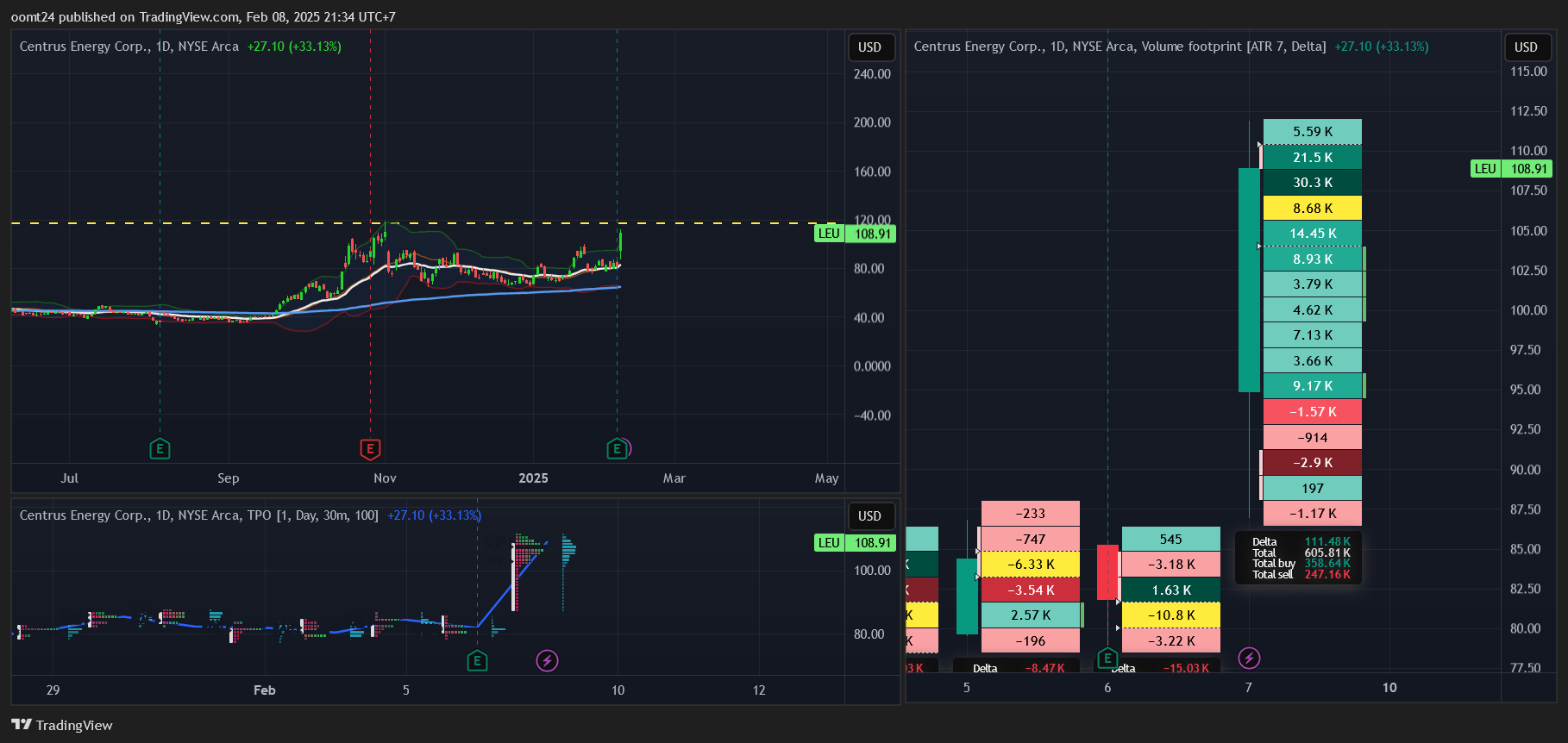
Task: Click the yellow -10.8 K footprint cell
Action: 1171,615
